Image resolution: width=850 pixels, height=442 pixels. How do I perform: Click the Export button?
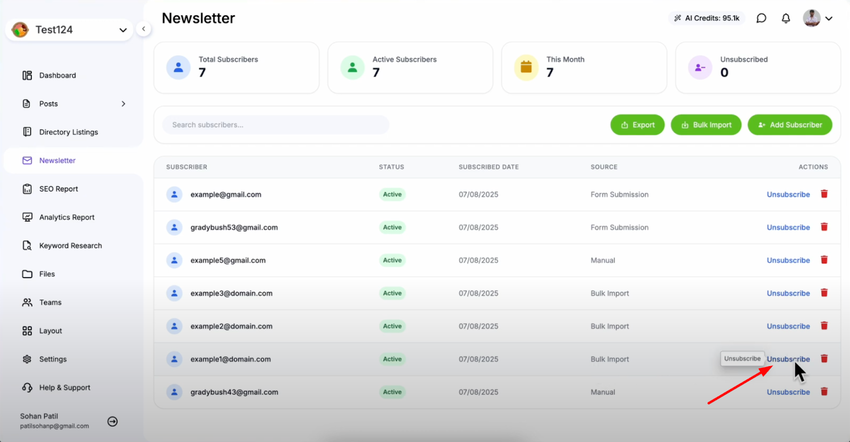637,125
